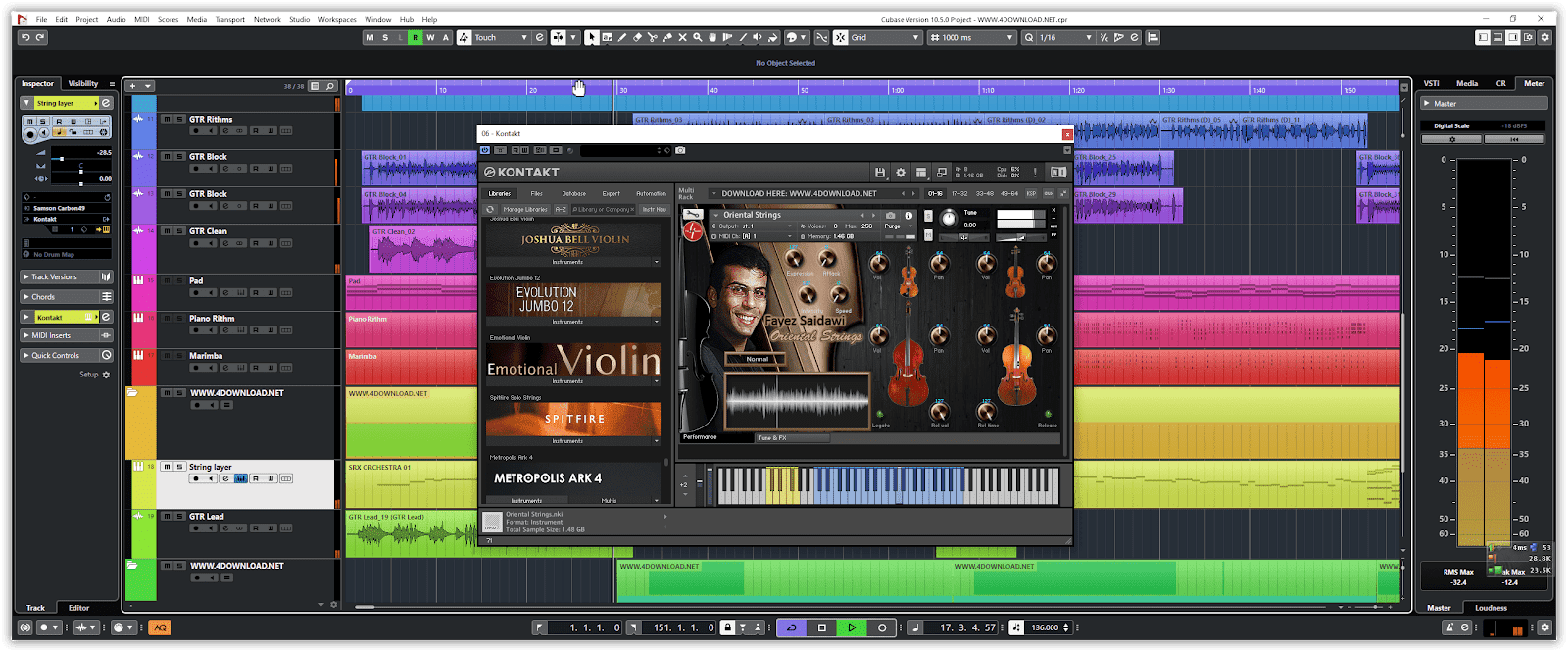Select the Object Selection arrow tool
Image resolution: width=1568 pixels, height=652 pixels.
(x=592, y=37)
